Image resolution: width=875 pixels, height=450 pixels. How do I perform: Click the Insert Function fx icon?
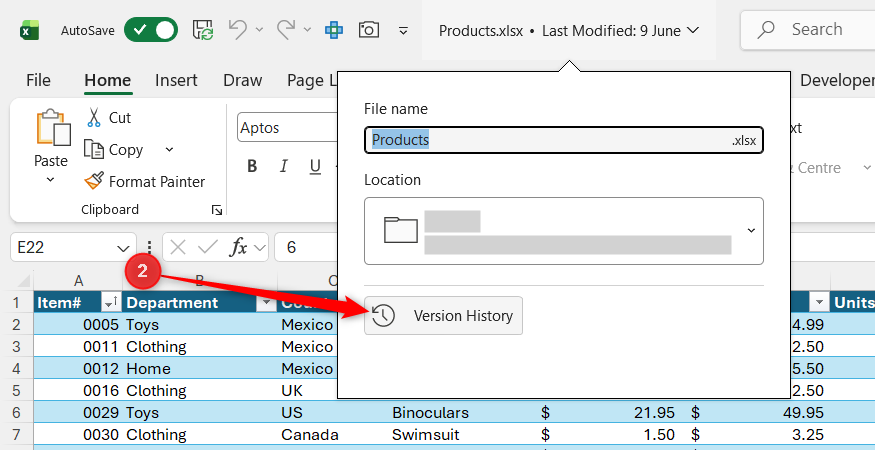[x=238, y=247]
